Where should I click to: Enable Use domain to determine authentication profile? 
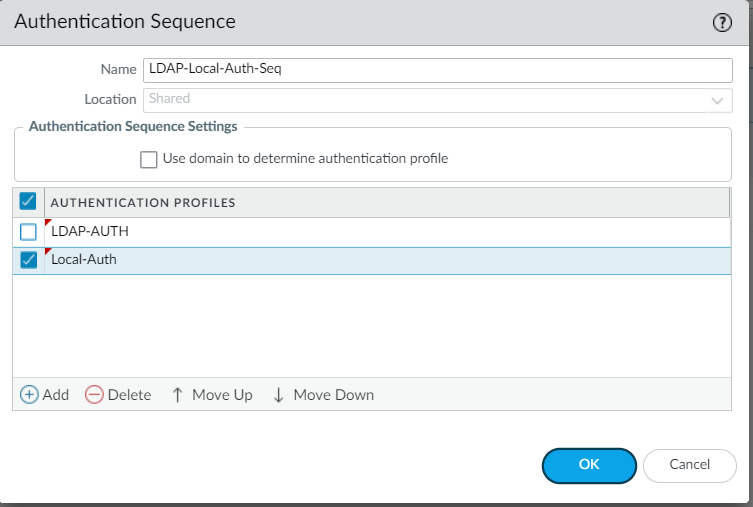pos(148,159)
